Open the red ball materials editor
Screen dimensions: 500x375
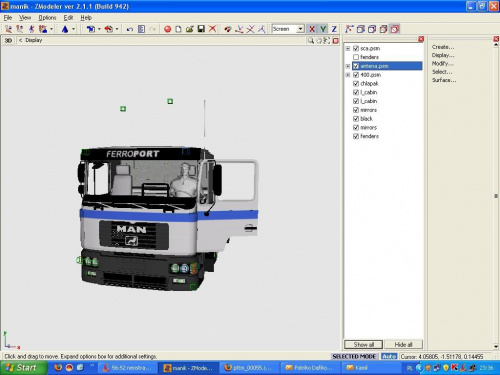(167, 29)
